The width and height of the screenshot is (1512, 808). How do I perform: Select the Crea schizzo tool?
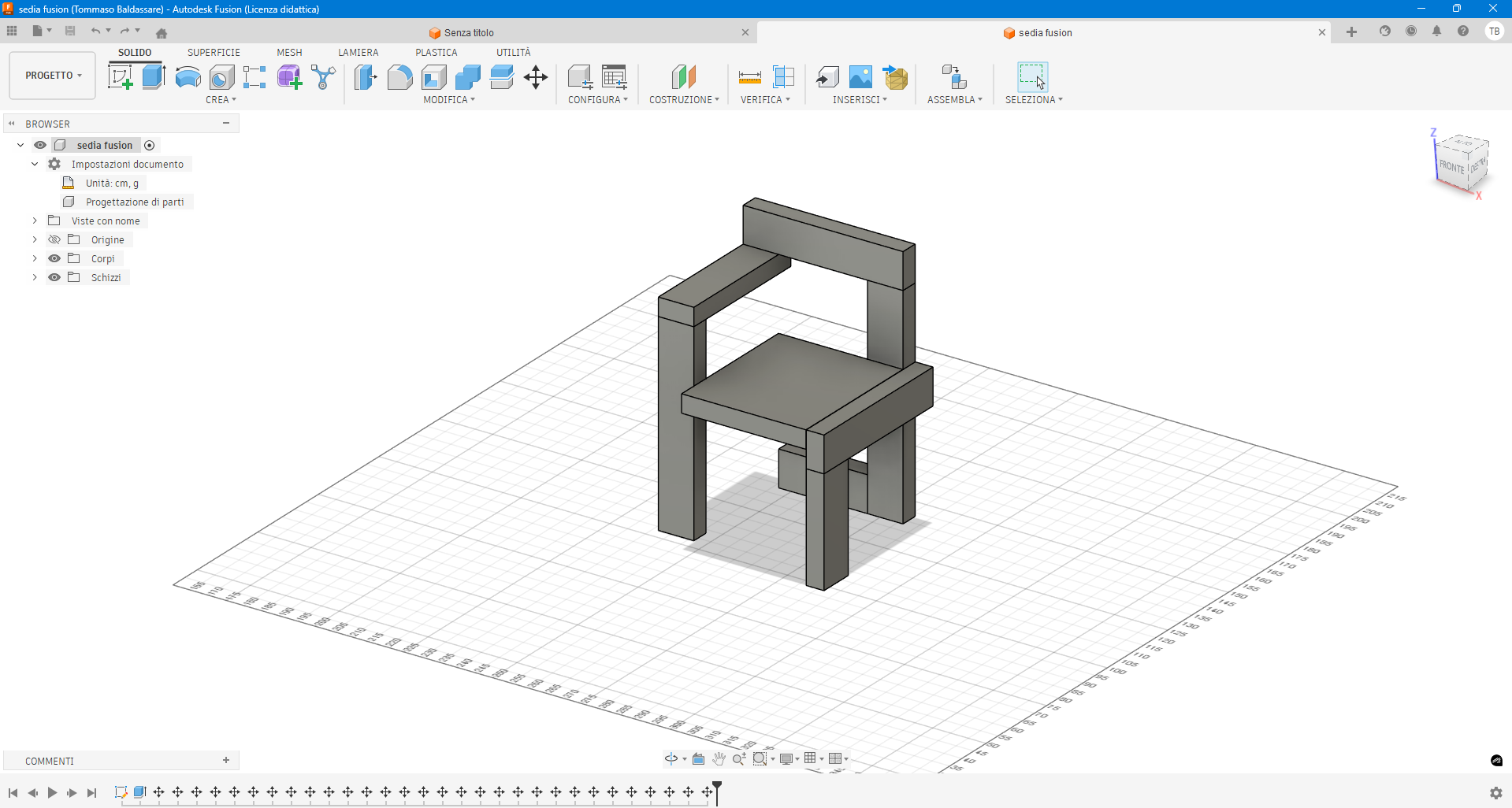[121, 76]
